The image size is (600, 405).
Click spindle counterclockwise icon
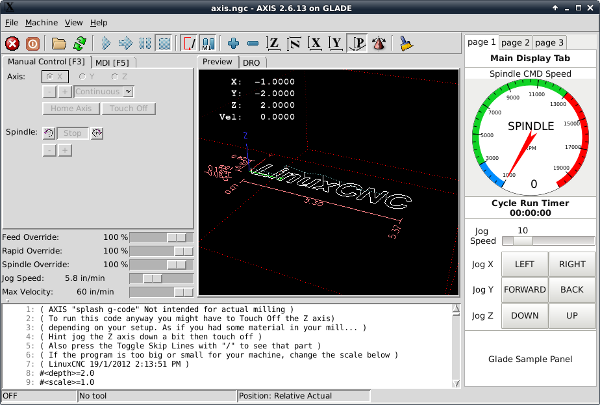[49, 133]
